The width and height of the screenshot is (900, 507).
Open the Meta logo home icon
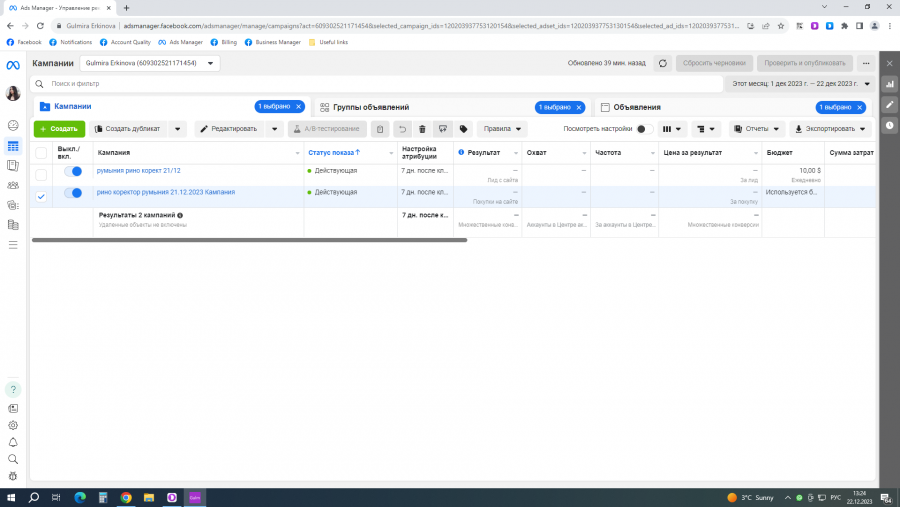pyautogui.click(x=13, y=65)
